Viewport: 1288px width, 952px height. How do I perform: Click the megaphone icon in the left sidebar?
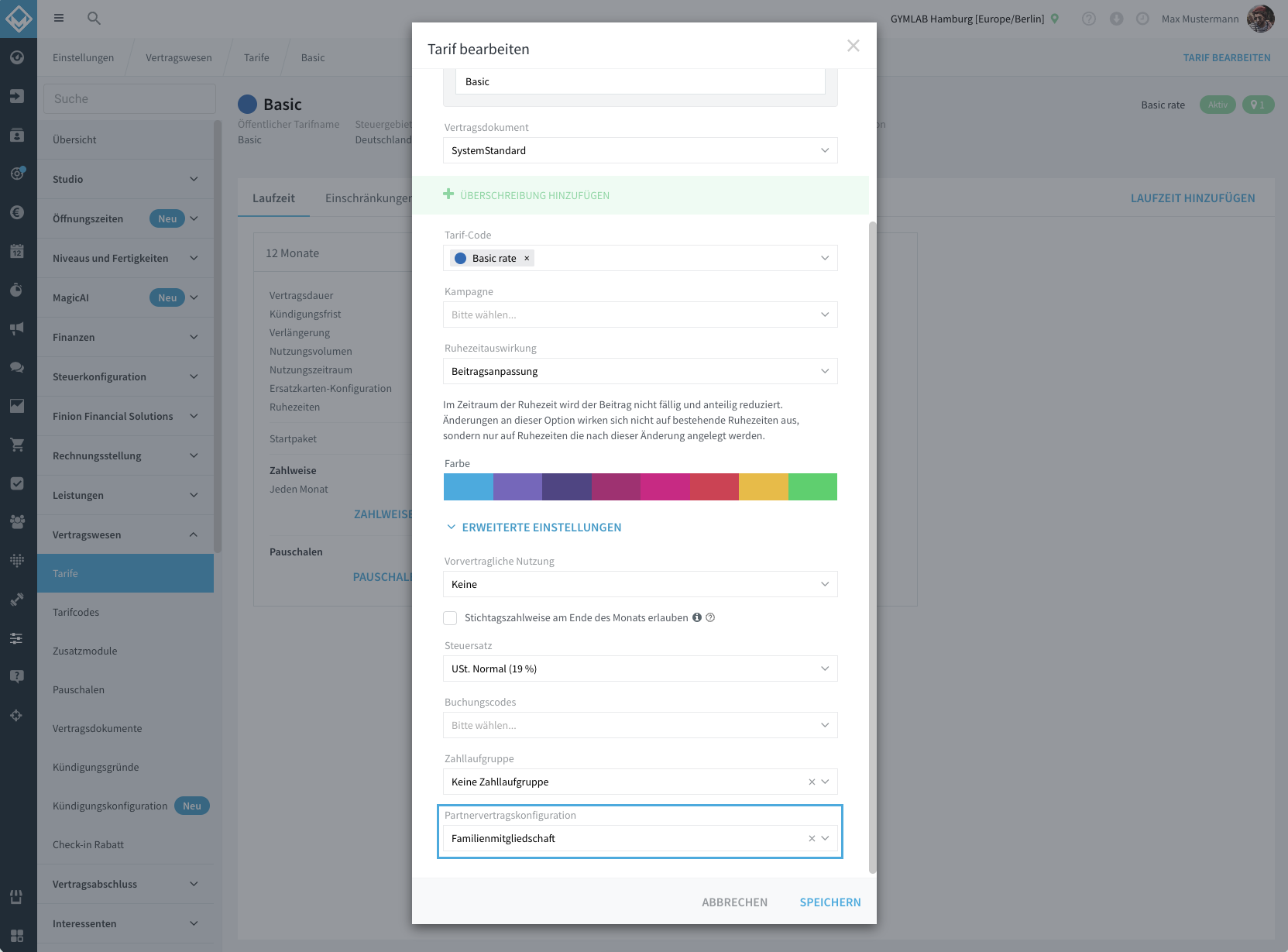tap(17, 328)
